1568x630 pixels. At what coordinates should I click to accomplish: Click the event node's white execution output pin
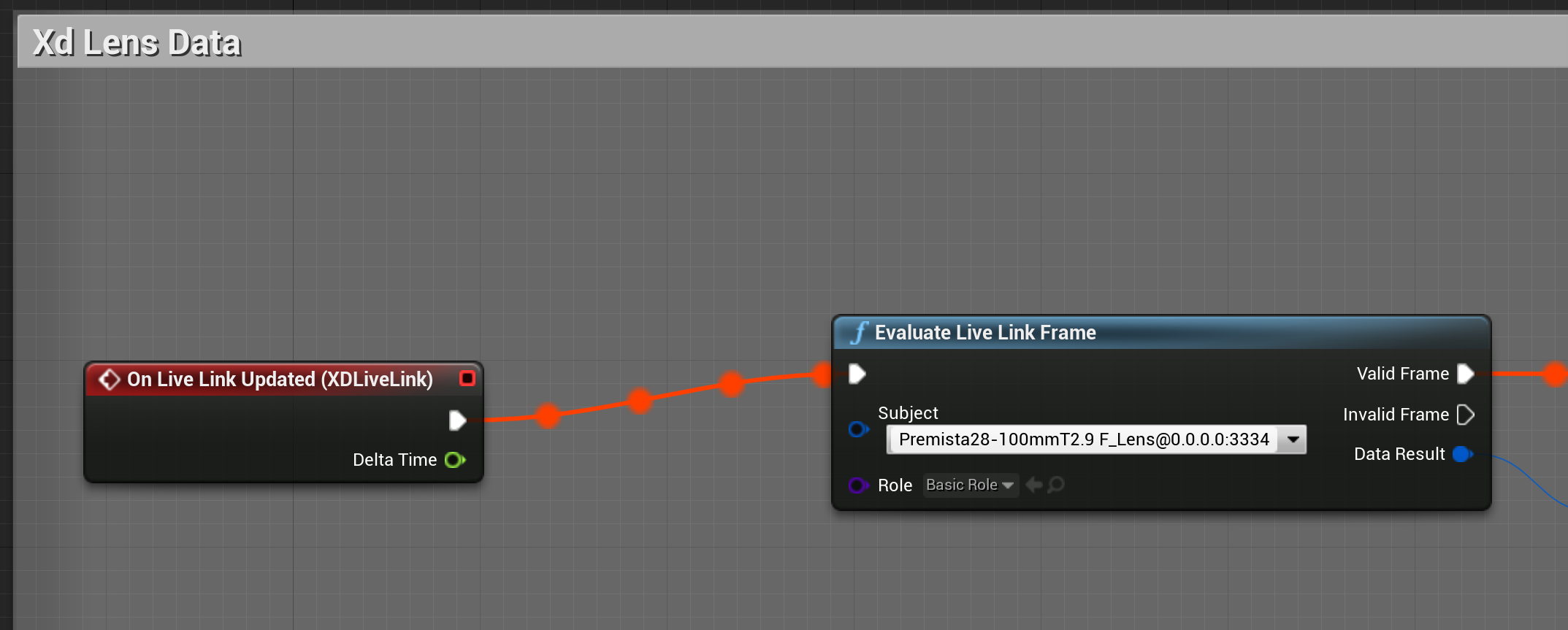(x=457, y=420)
